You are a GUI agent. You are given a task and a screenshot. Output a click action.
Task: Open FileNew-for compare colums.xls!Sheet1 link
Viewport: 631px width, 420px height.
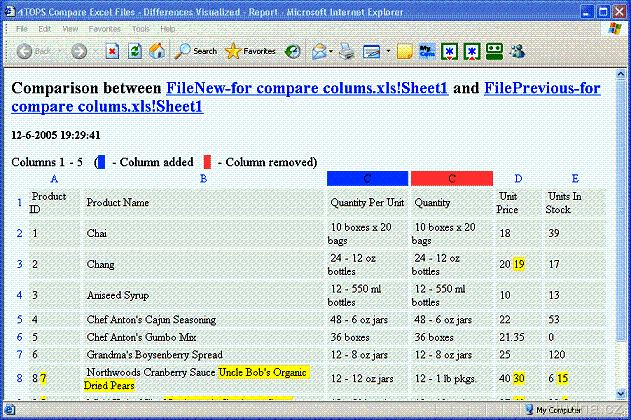[x=307, y=88]
